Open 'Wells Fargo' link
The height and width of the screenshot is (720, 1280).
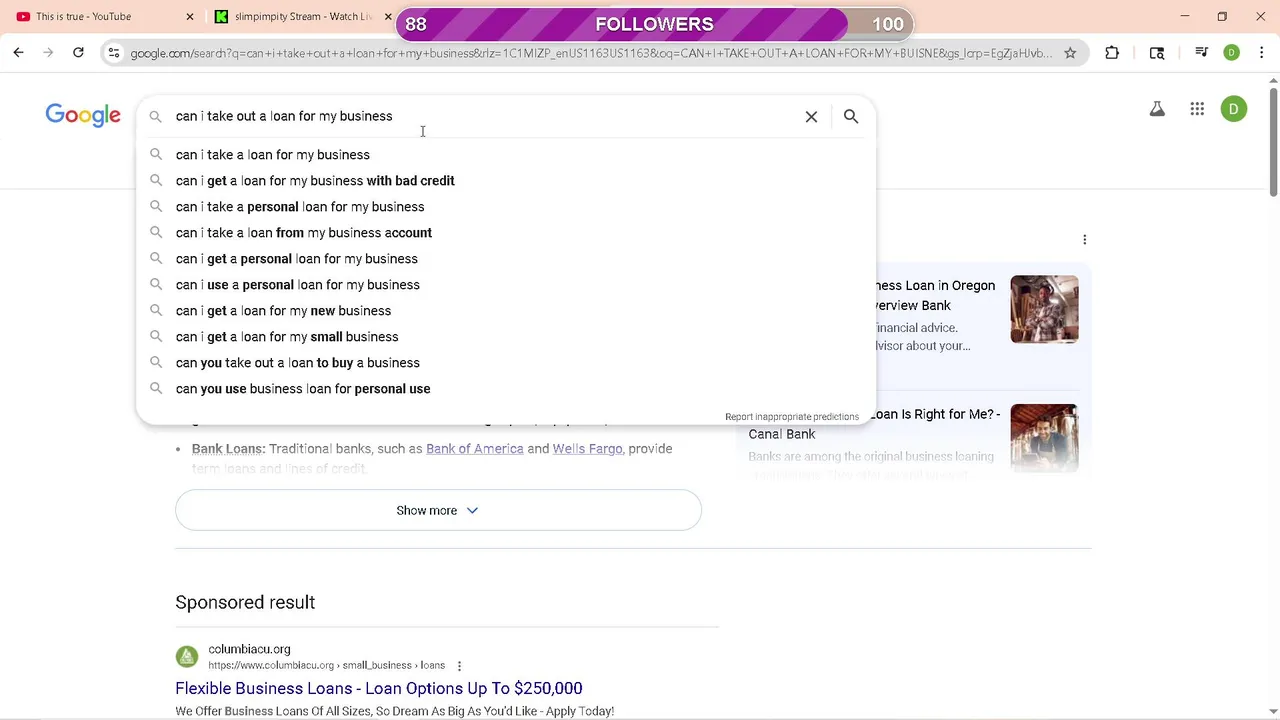click(x=587, y=449)
